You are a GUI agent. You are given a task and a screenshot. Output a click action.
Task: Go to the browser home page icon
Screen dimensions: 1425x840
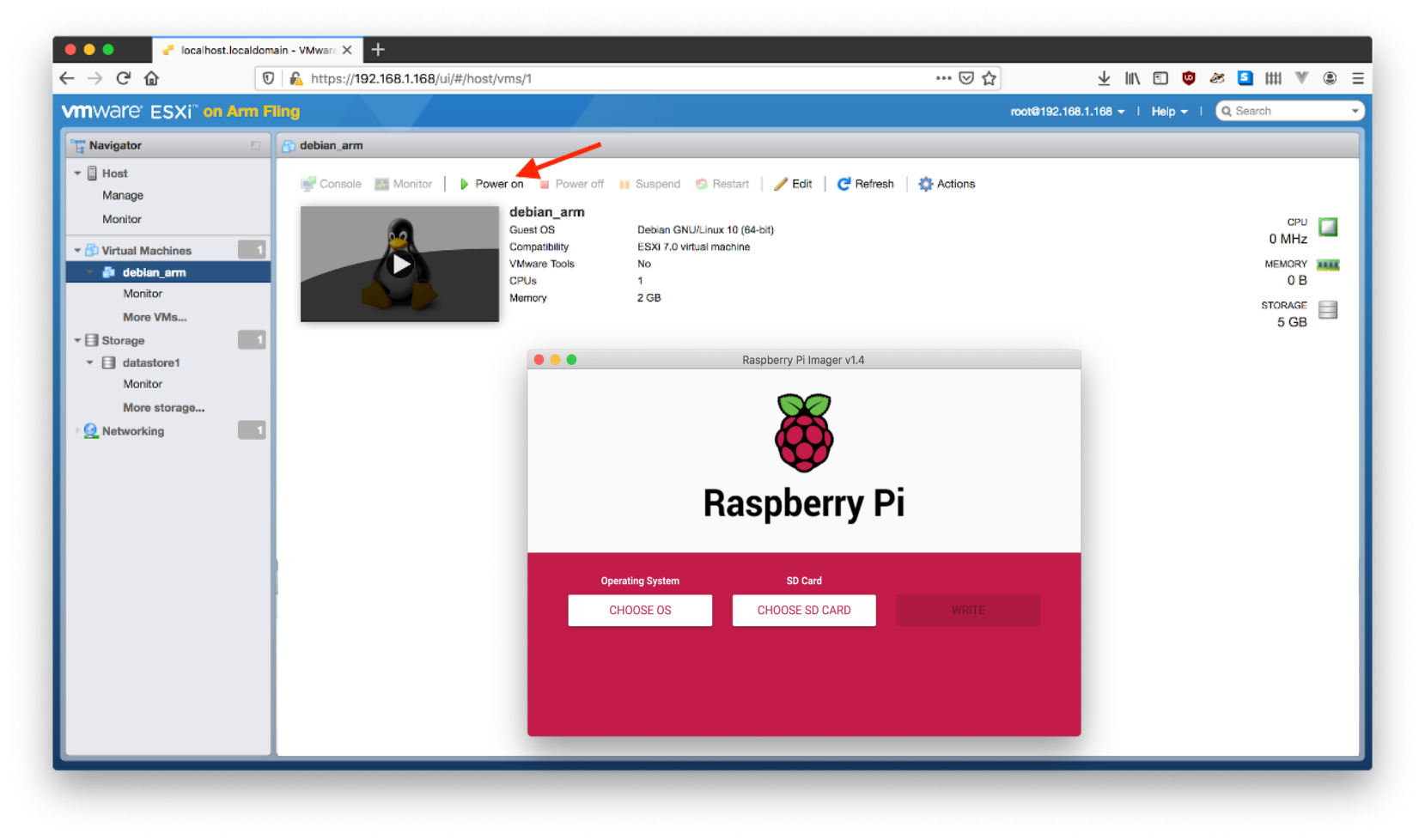click(152, 78)
